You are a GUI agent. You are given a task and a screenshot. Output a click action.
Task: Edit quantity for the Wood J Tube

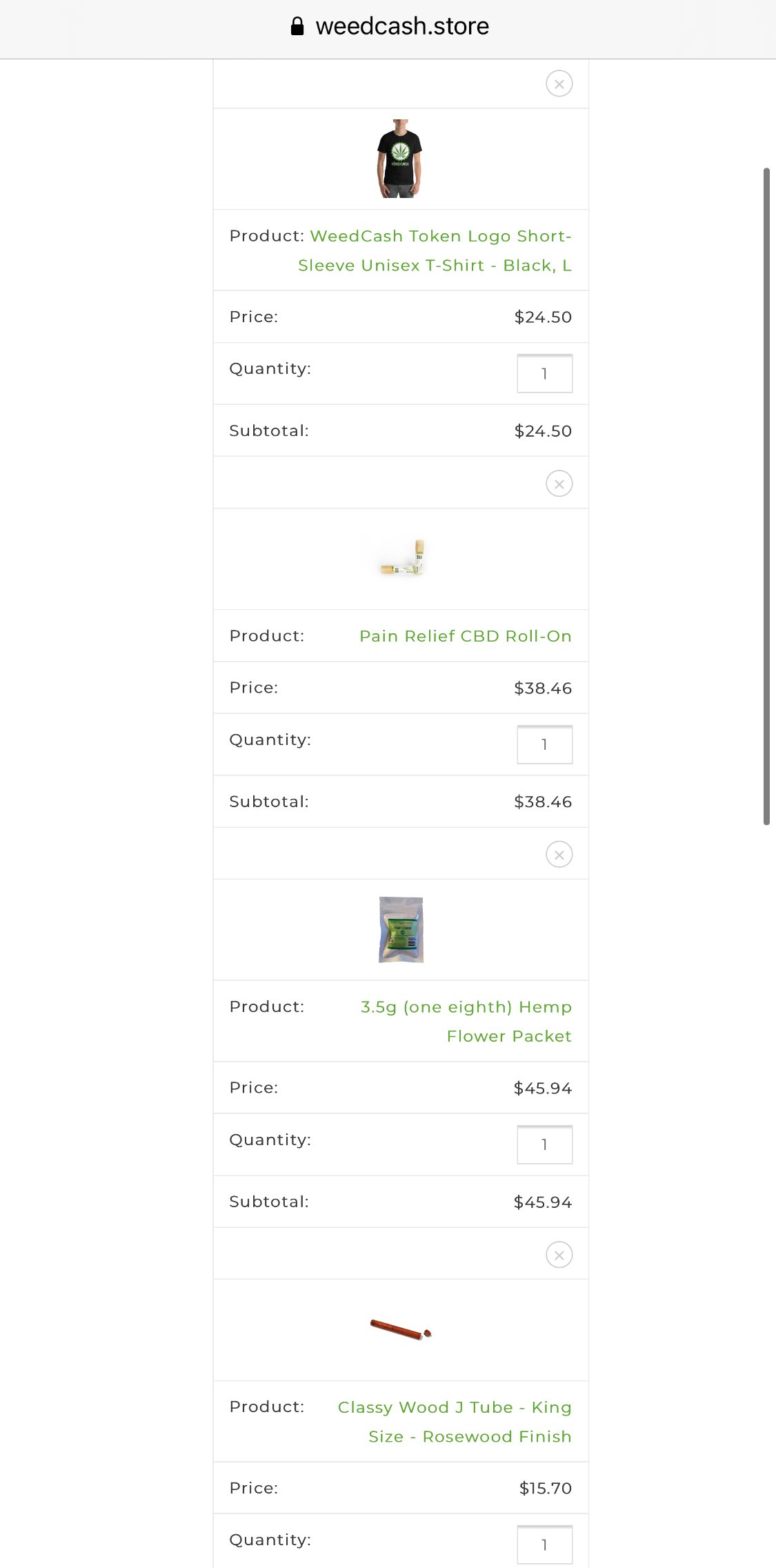(x=544, y=1545)
